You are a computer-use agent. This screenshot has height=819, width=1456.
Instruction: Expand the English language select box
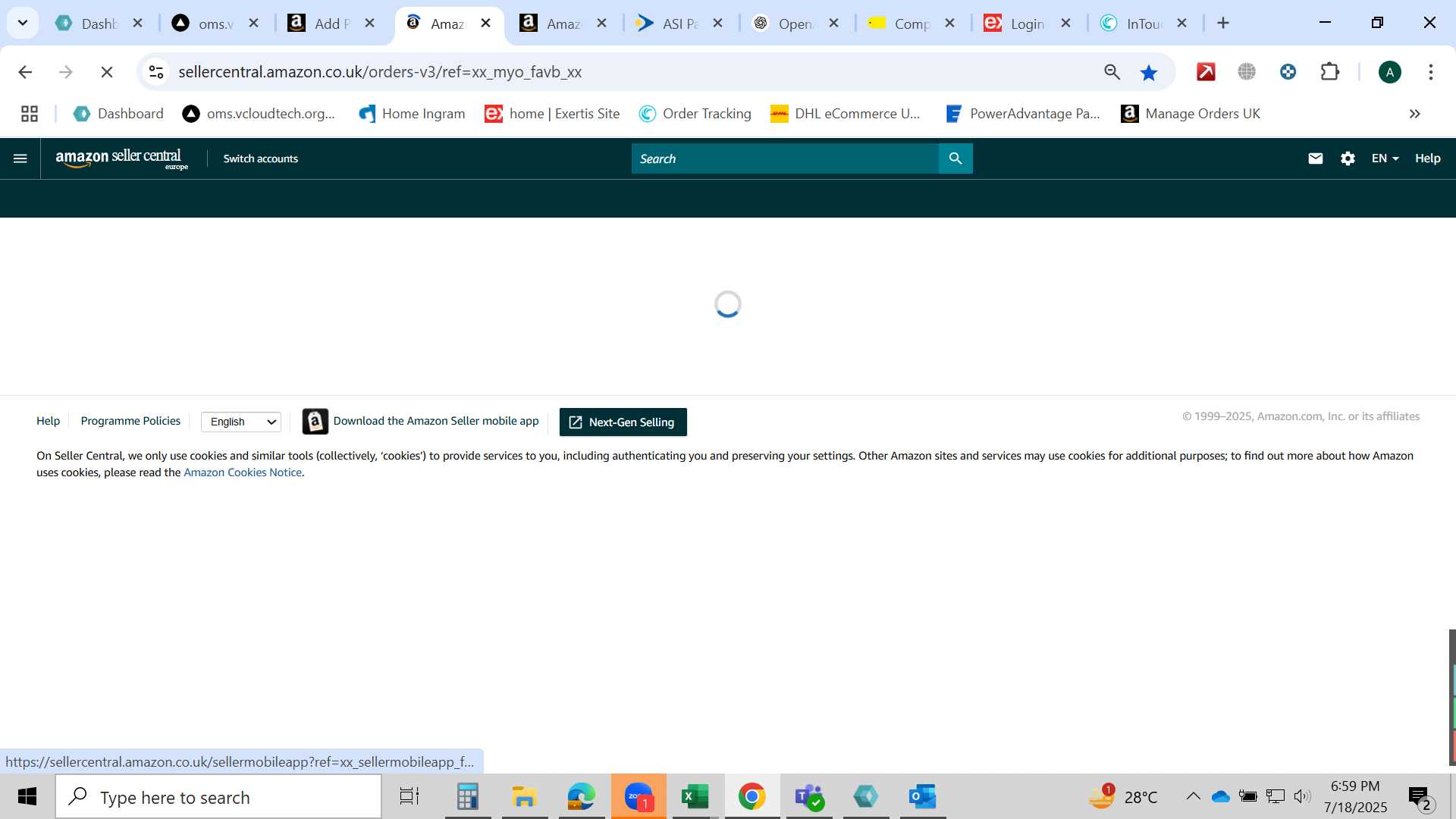pyautogui.click(x=241, y=422)
